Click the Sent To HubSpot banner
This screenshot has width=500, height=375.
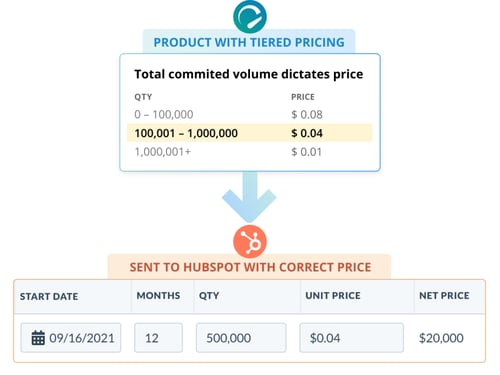(x=250, y=267)
